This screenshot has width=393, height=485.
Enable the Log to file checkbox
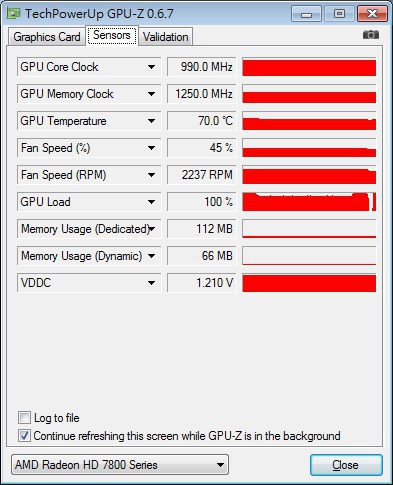(x=24, y=418)
